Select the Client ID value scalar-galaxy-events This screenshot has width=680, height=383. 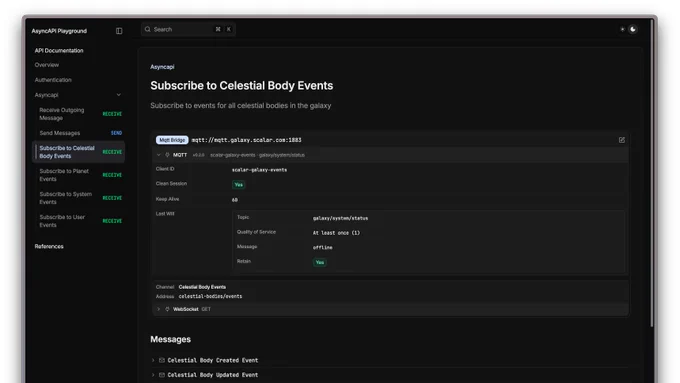coord(259,170)
